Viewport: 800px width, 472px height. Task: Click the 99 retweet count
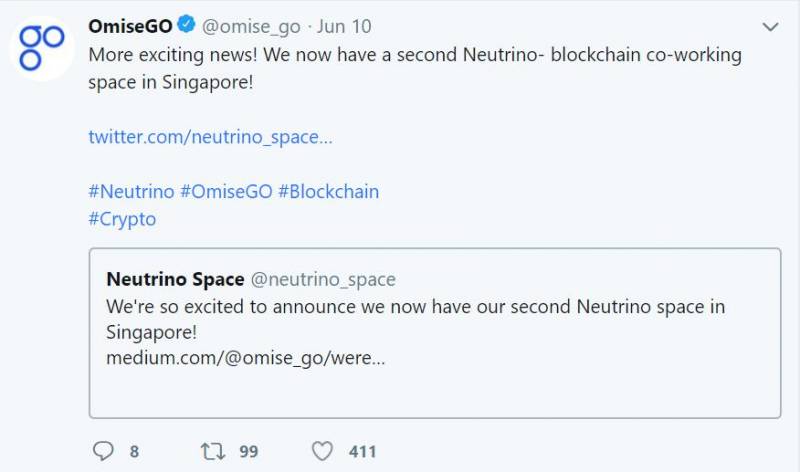tap(248, 452)
